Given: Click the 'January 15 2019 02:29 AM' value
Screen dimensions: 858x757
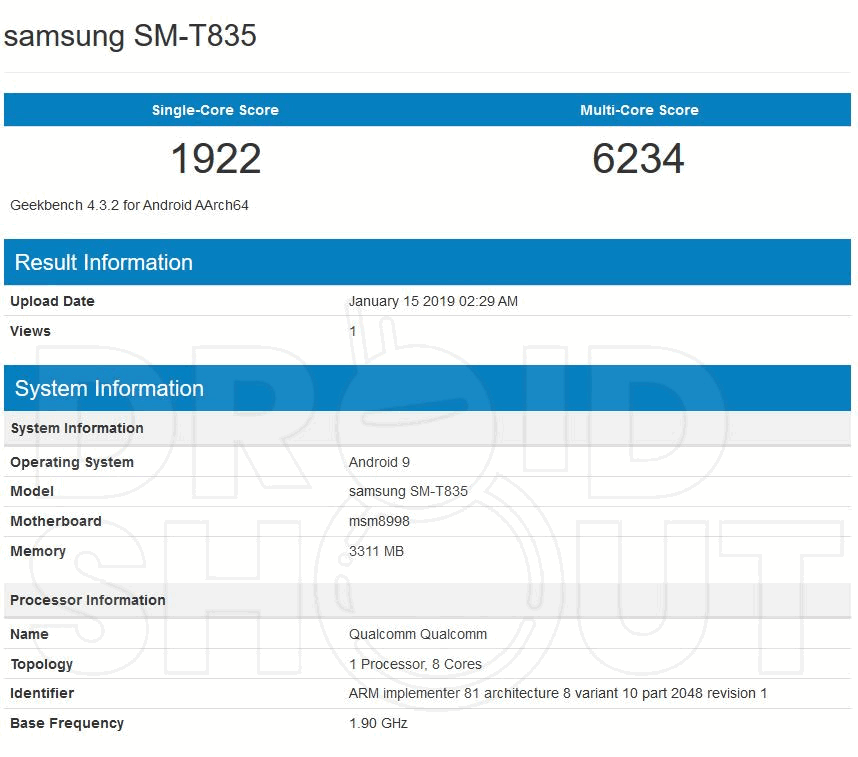Looking at the screenshot, I should 433,301.
